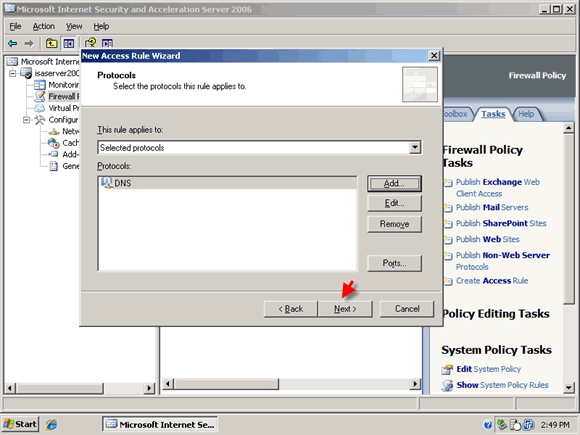Click the Create Access Rule task icon
Viewport: 580px width, 435px height.
pyautogui.click(x=448, y=281)
